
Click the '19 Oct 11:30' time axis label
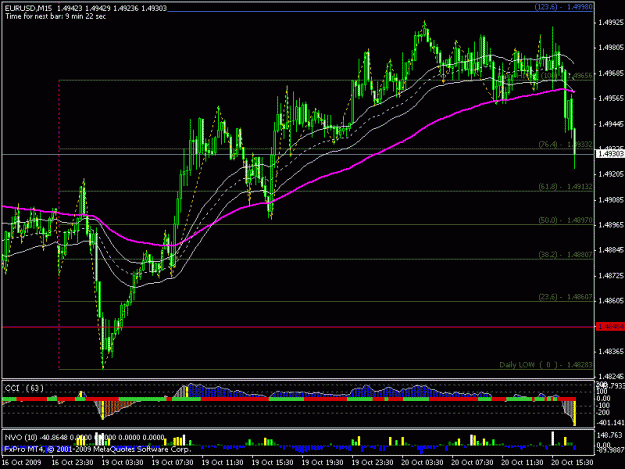(222, 462)
